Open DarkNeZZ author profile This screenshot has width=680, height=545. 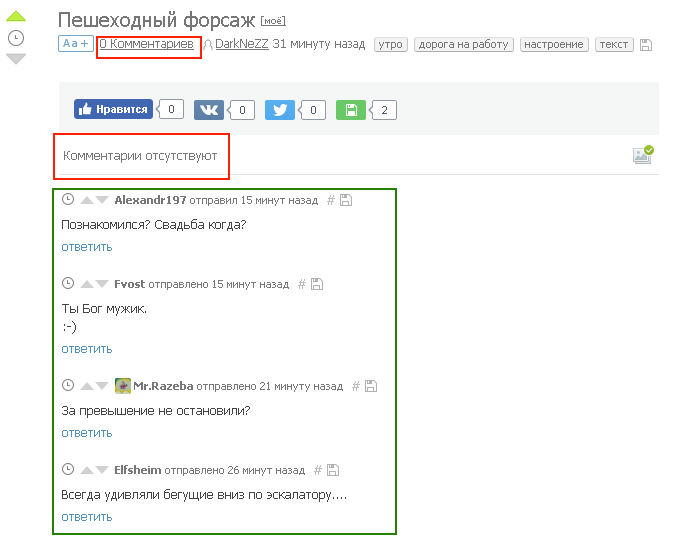coord(241,44)
